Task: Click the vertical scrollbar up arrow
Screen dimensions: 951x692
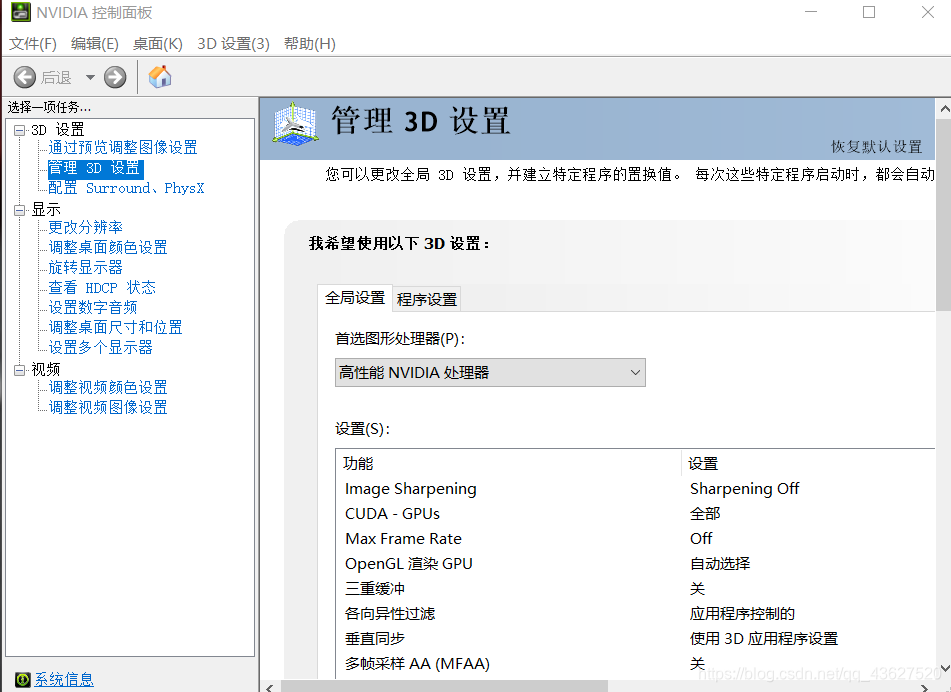Action: click(944, 109)
